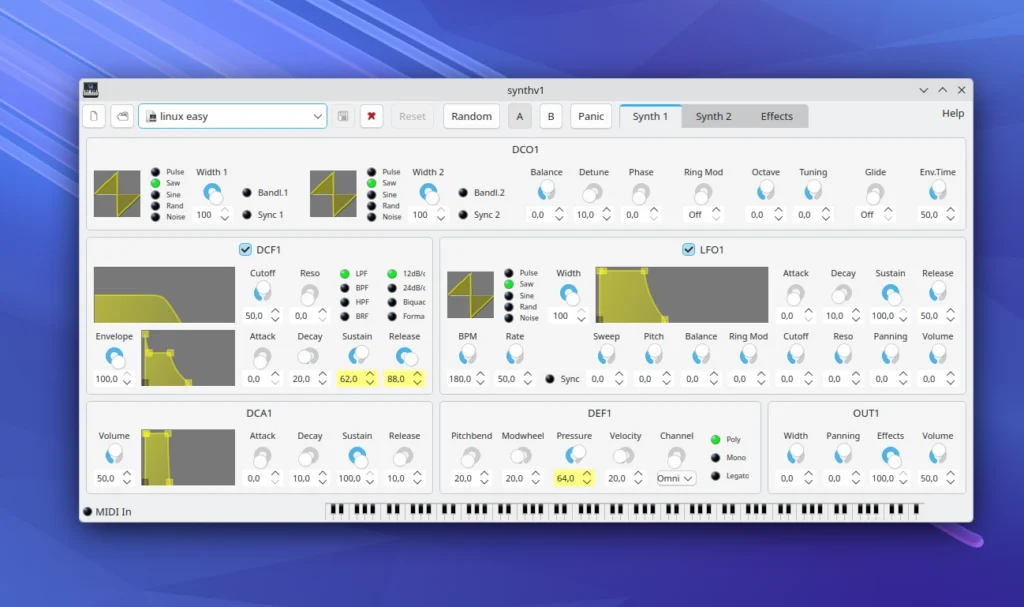Click the save preset floppy icon

[343, 116]
